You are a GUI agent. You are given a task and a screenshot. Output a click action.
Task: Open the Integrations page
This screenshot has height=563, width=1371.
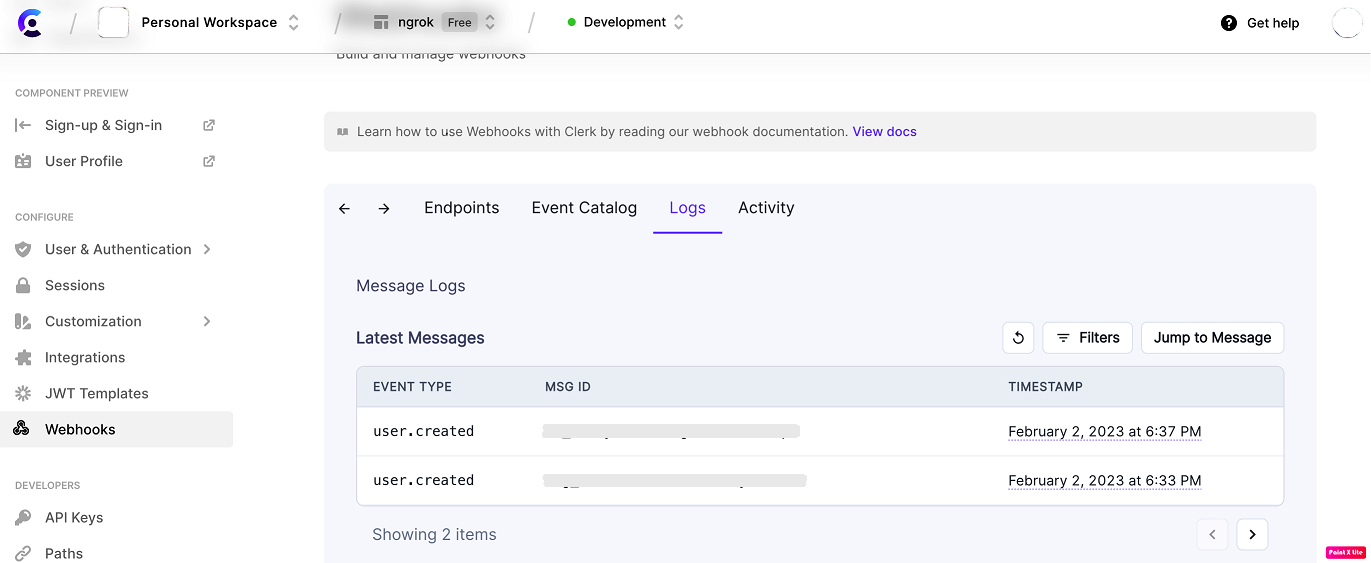pos(85,357)
